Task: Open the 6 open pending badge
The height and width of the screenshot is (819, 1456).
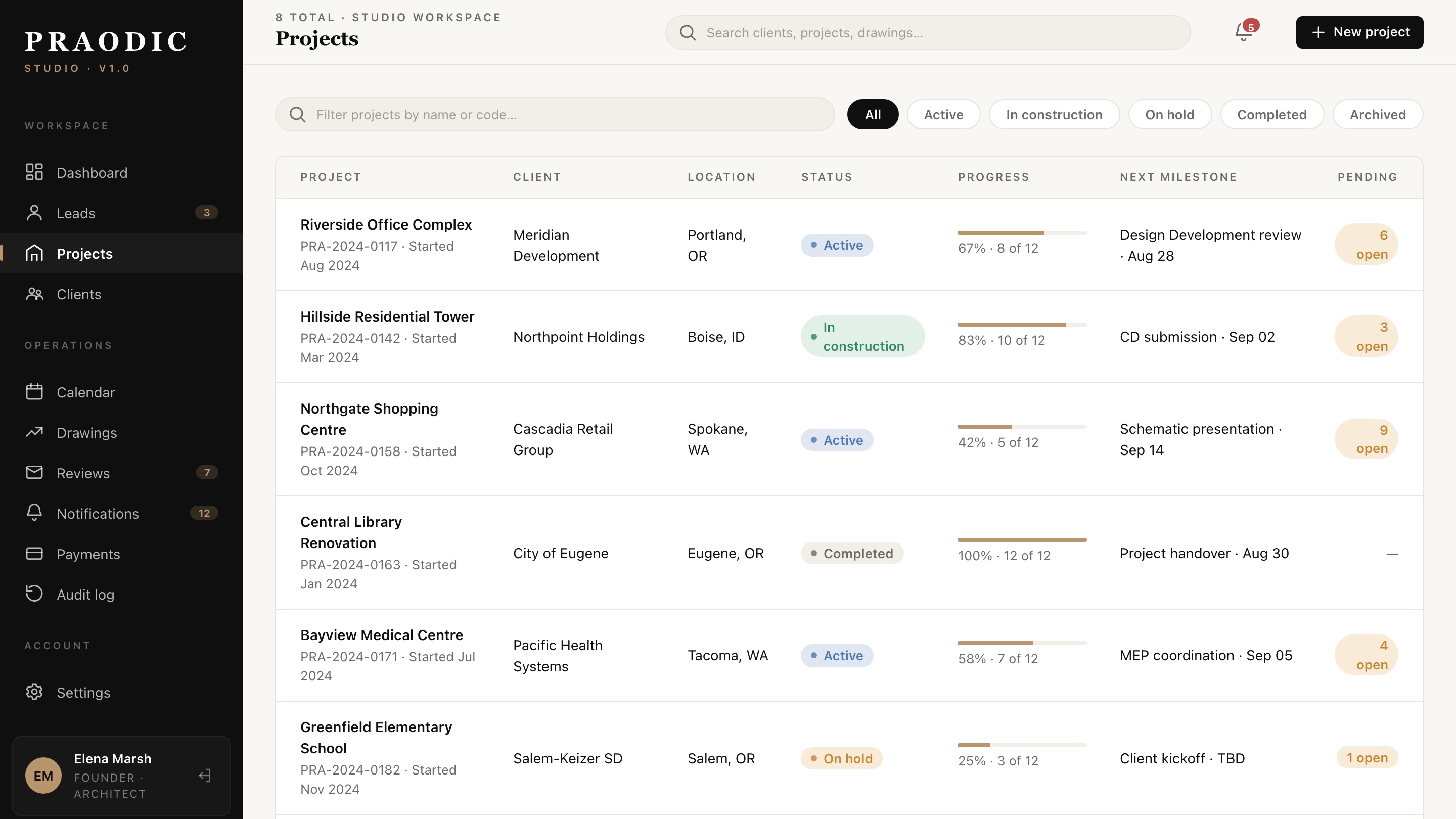Action: click(x=1366, y=244)
